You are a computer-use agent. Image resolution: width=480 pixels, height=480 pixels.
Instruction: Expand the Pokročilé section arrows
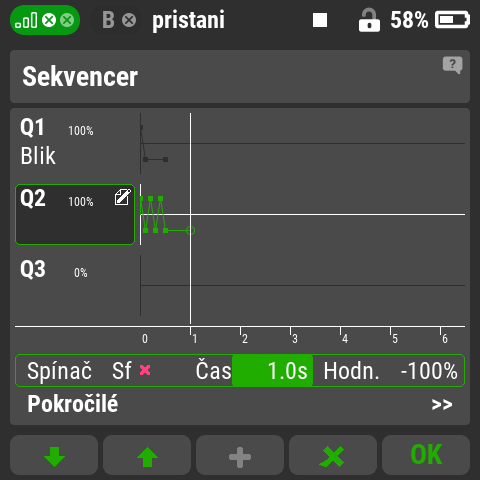pyautogui.click(x=442, y=404)
